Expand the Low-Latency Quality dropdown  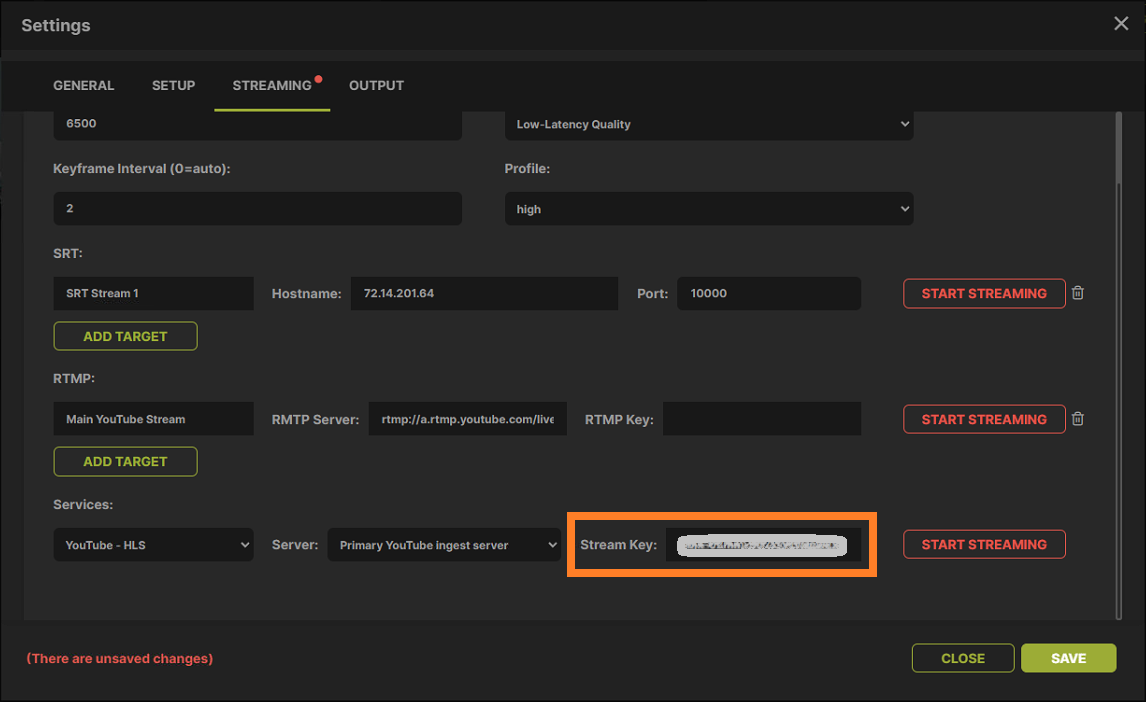[709, 124]
